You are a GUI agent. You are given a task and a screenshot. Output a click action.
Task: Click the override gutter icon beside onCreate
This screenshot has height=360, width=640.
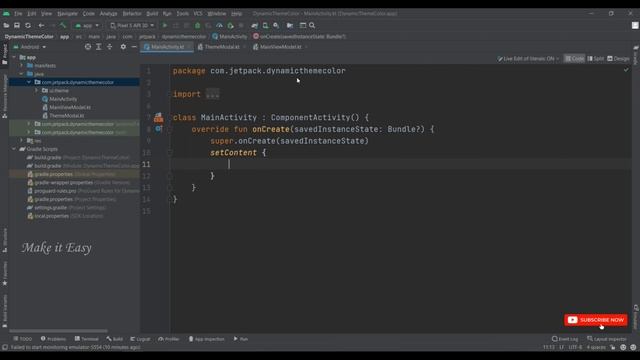click(158, 129)
